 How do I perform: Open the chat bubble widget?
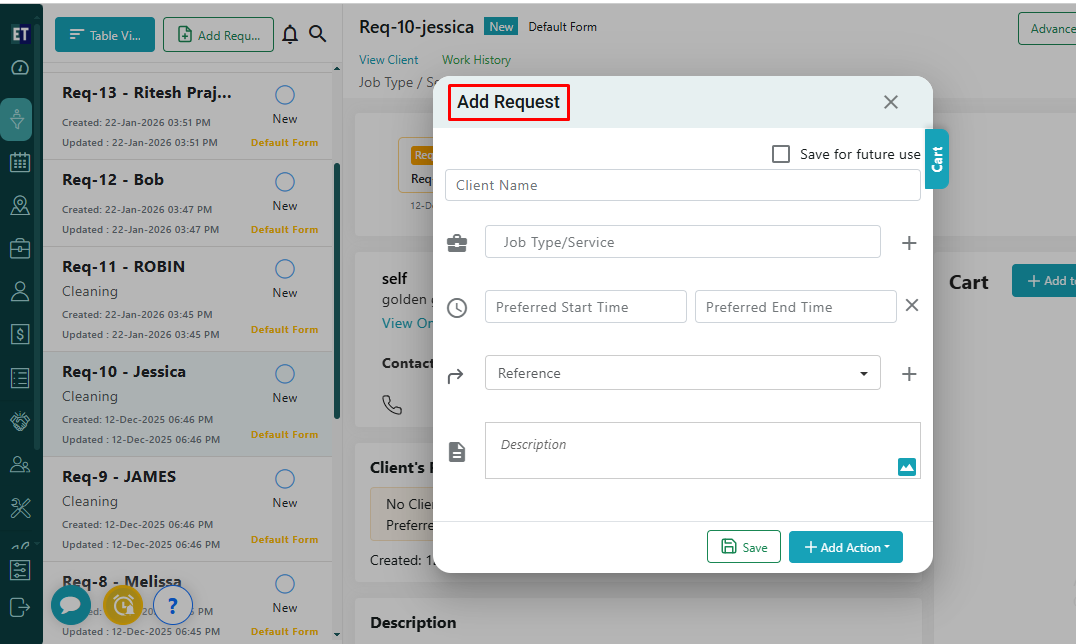71,605
